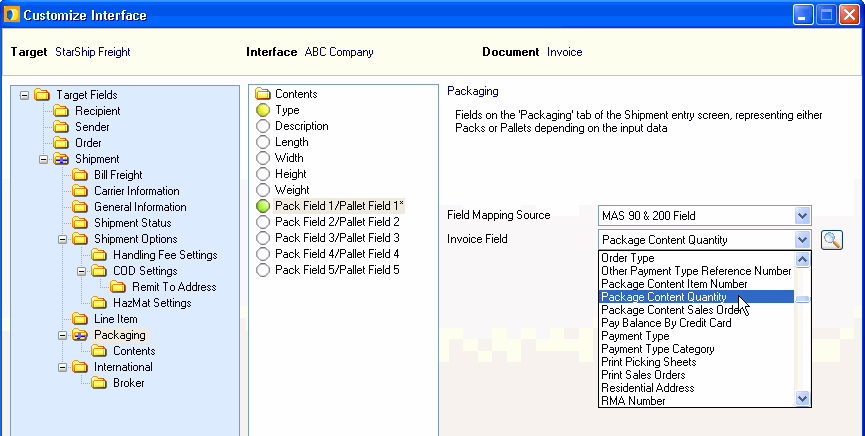
Task: Collapse the Target Fields tree node
Action: pyautogui.click(x=24, y=95)
